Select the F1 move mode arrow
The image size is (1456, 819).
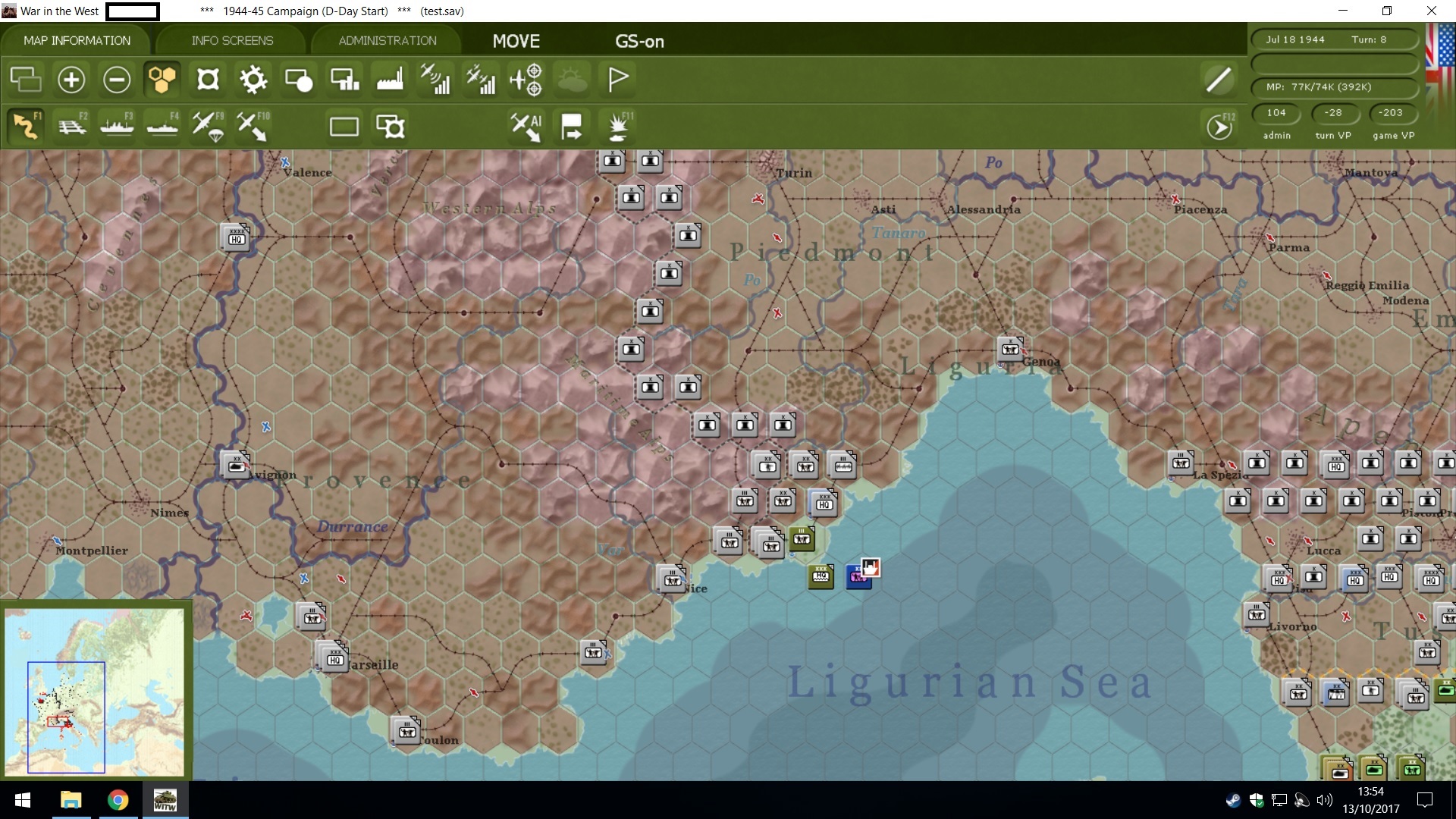point(26,126)
